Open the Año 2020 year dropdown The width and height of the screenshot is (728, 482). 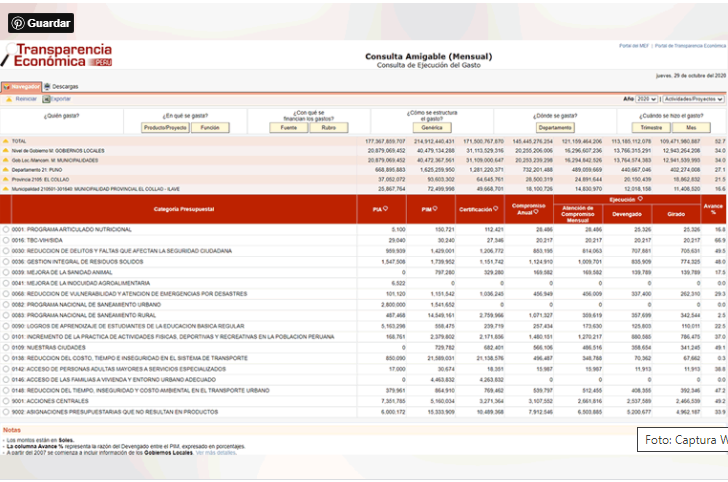tap(647, 99)
